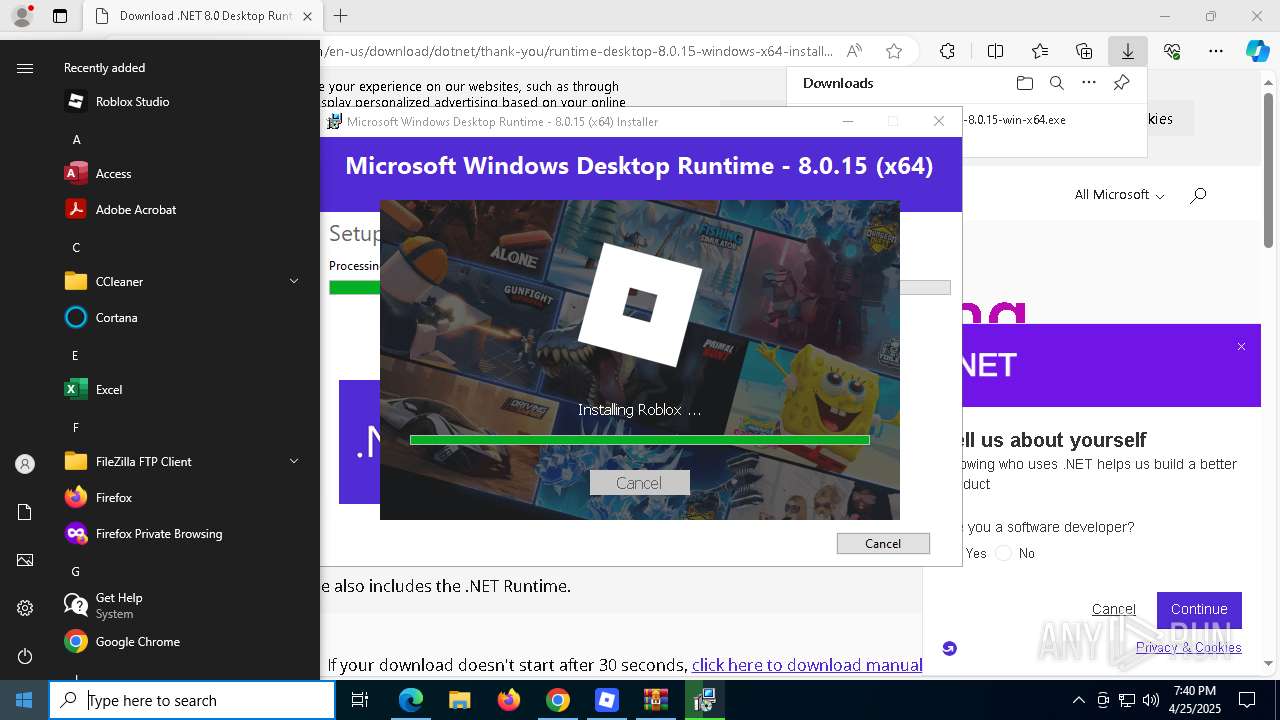The height and width of the screenshot is (720, 1280).
Task: Open the notification center
Action: tap(1247, 700)
